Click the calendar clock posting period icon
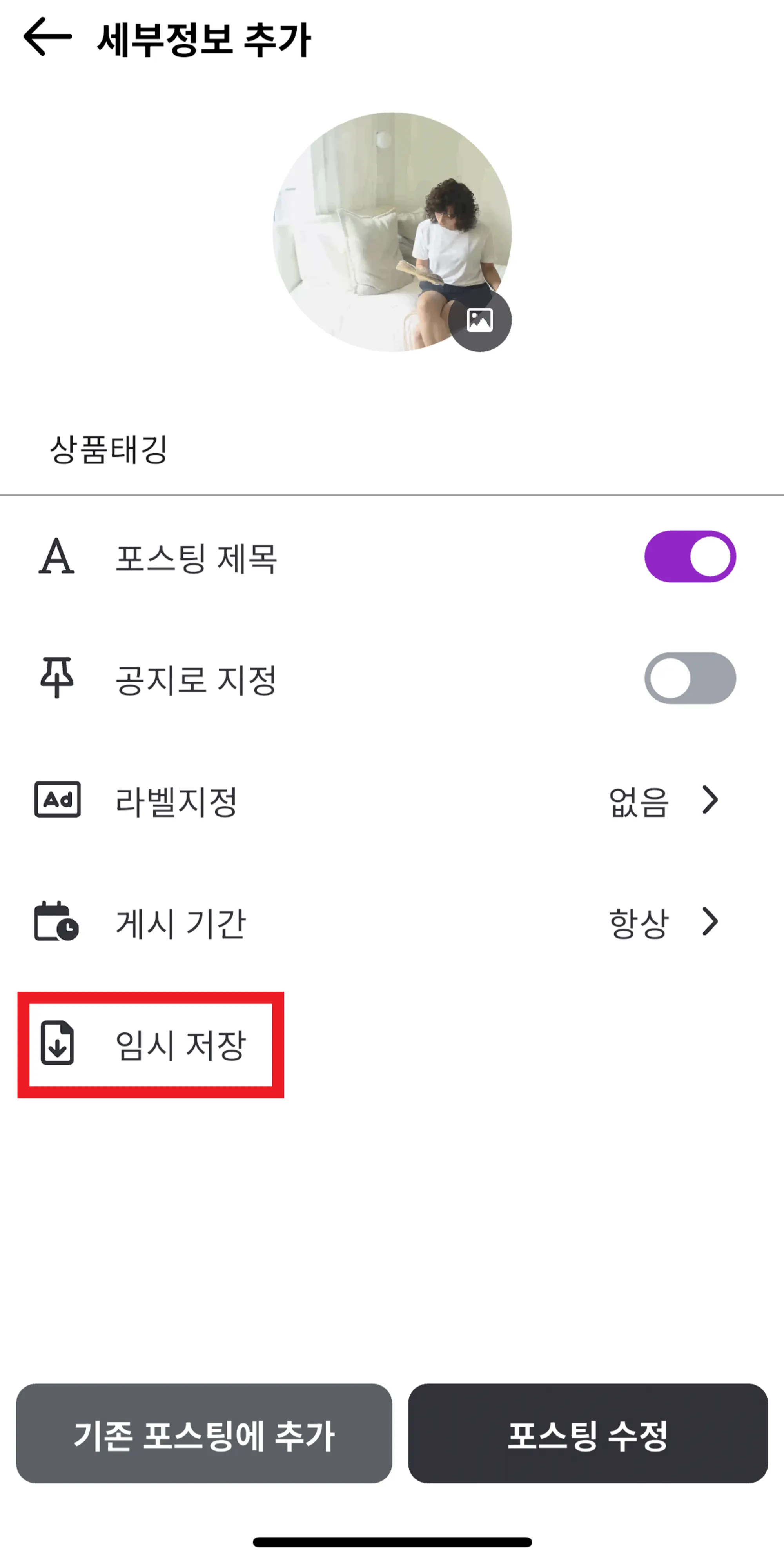 [56, 921]
